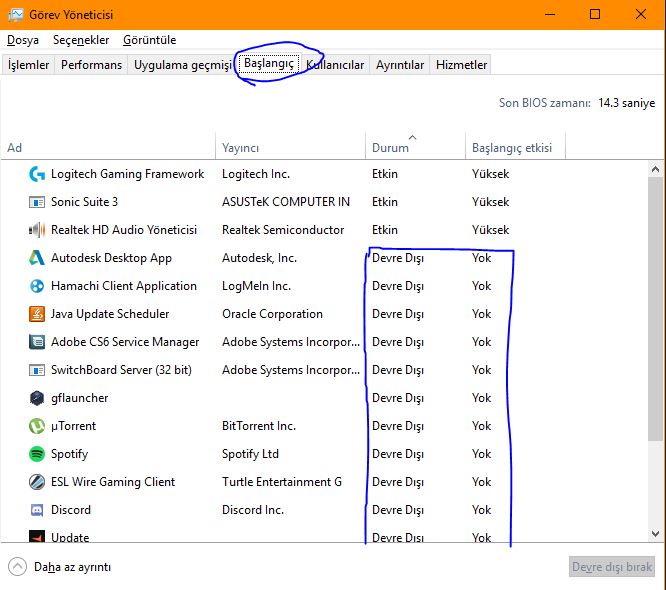Select the Spotify entry name
Image resolution: width=666 pixels, height=590 pixels.
69,454
